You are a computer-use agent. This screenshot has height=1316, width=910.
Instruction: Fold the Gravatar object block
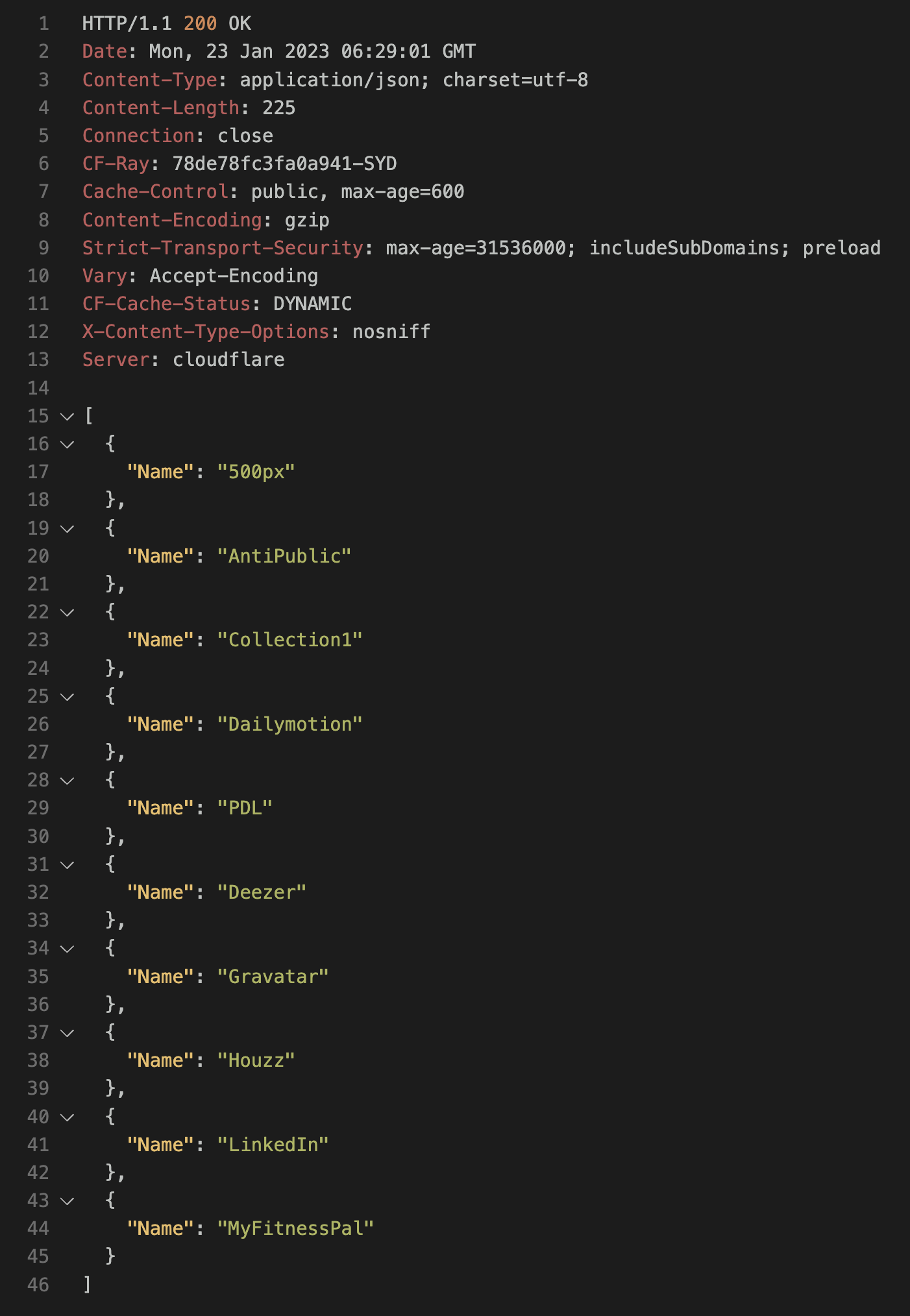67,949
